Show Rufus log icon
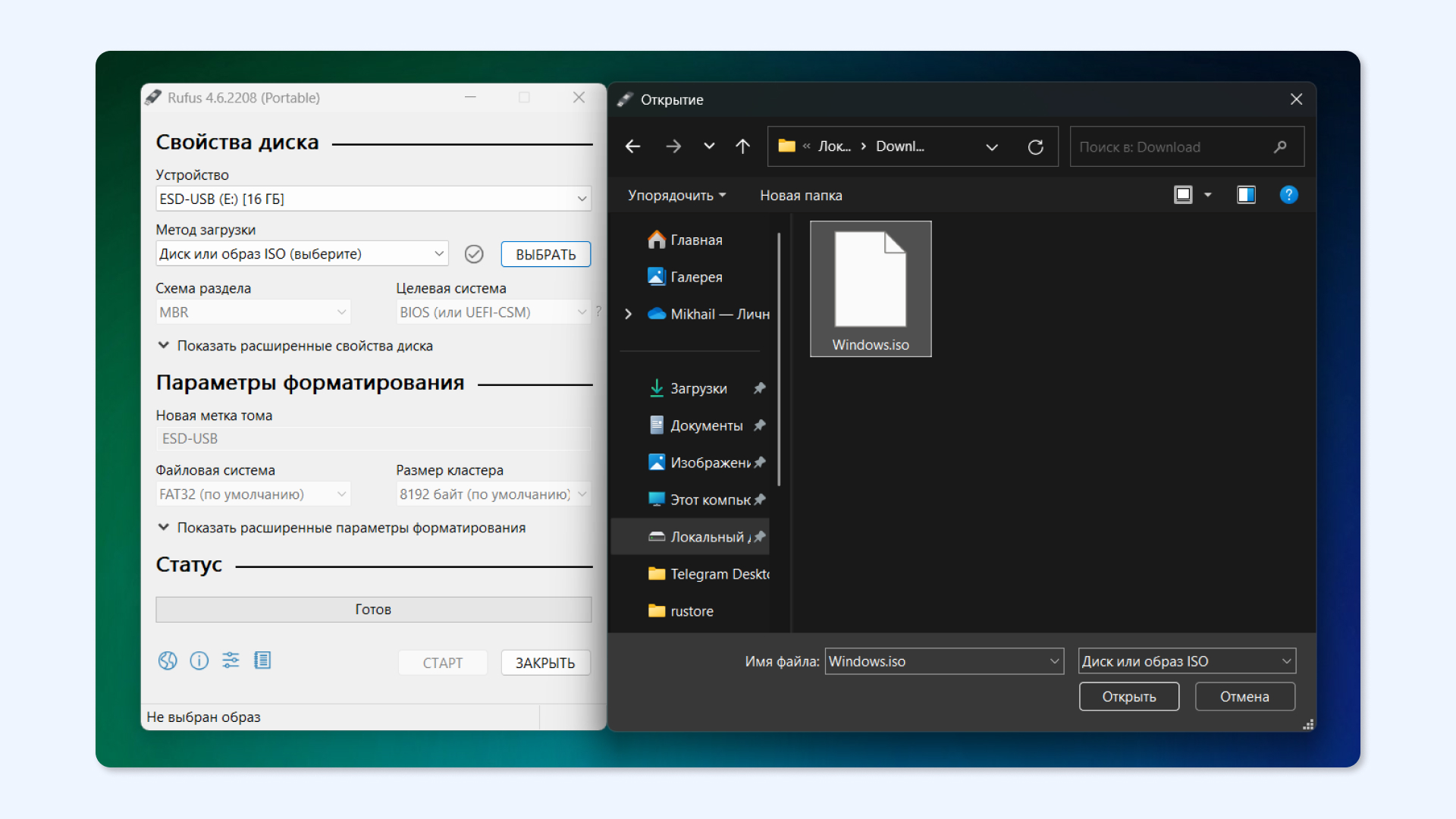This screenshot has height=819, width=1456. (x=262, y=661)
